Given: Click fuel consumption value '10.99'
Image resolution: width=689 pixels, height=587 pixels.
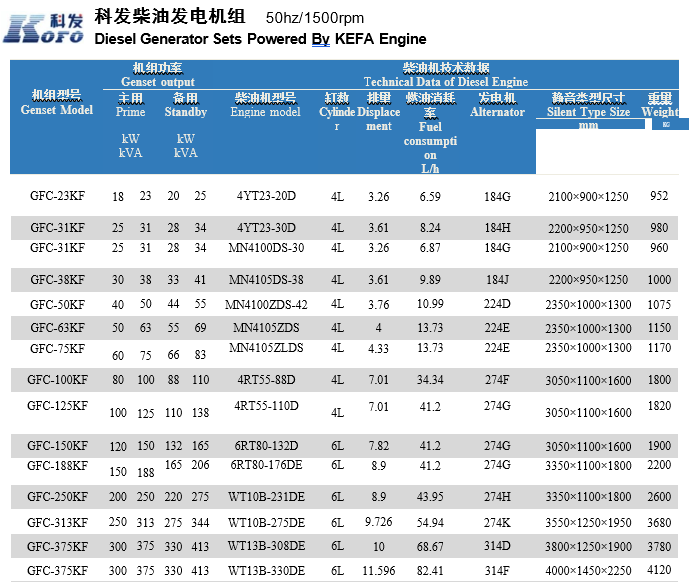Looking at the screenshot, I should pyautogui.click(x=430, y=304).
